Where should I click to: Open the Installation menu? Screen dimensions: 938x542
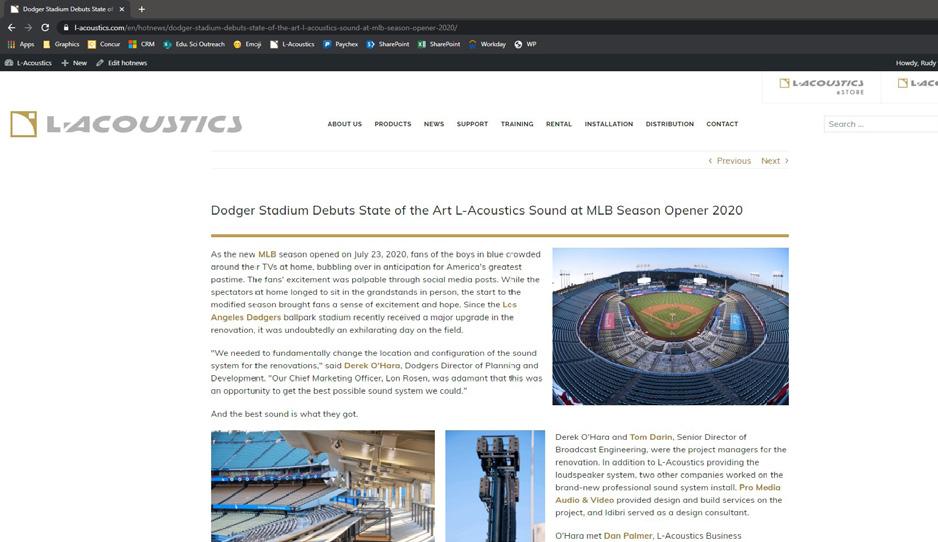click(608, 124)
